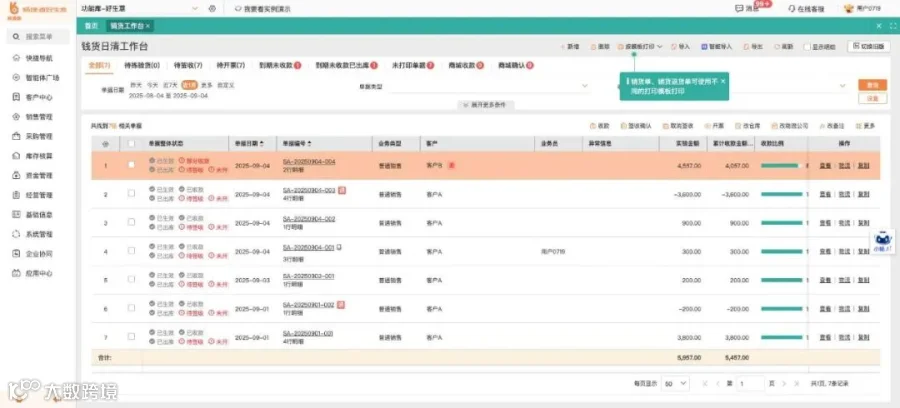Check the box for row SA-20250901-001
Screen dimensions: 900x408
pyautogui.click(x=131, y=336)
